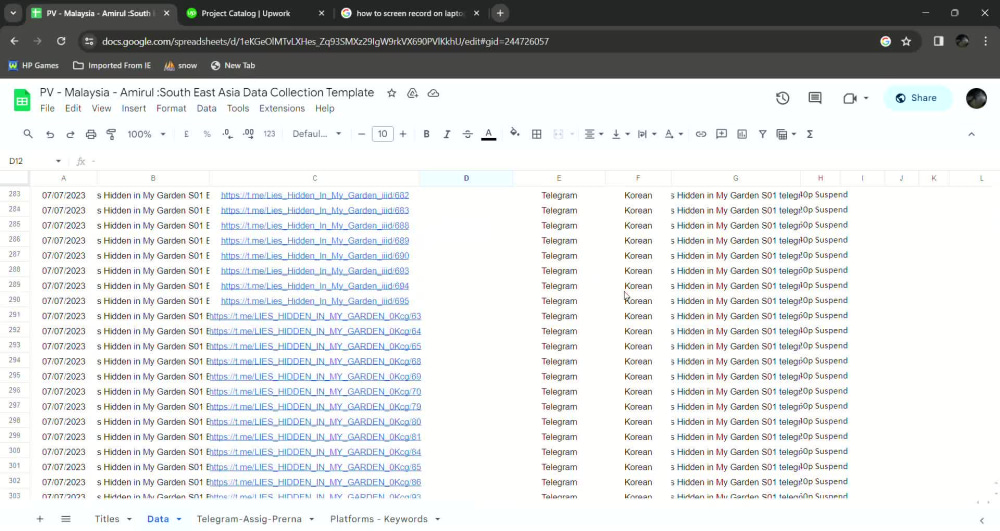Open the Format menu

[x=171, y=108]
